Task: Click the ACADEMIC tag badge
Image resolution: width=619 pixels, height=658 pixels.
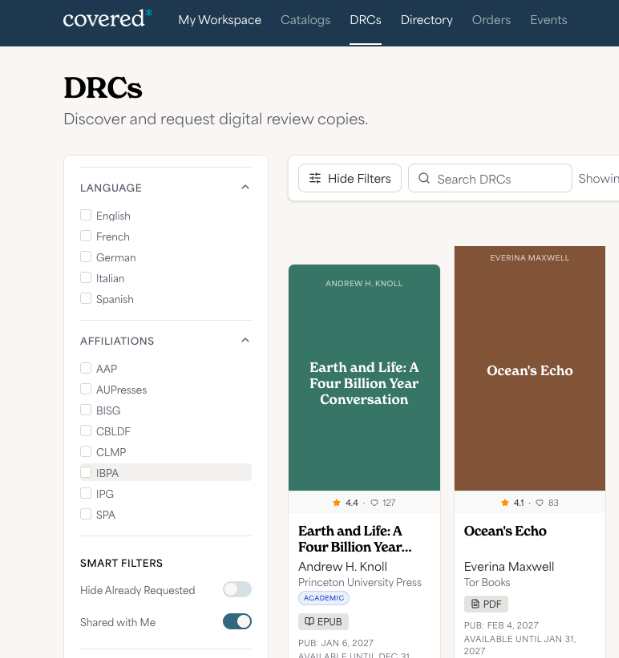Action: pyautogui.click(x=324, y=598)
